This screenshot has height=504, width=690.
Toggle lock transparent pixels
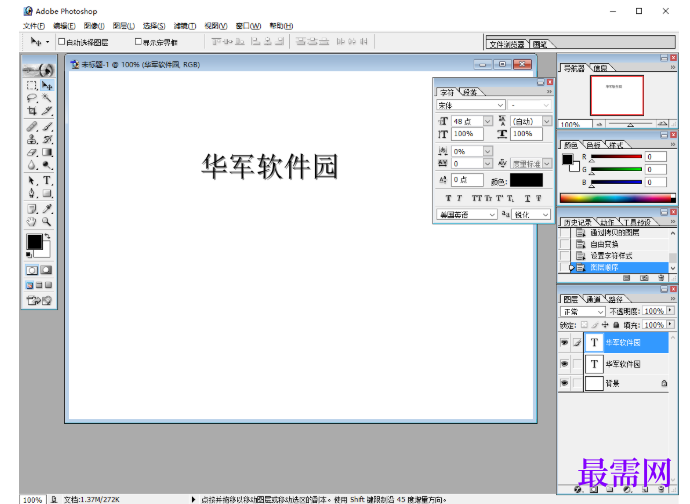coord(584,325)
